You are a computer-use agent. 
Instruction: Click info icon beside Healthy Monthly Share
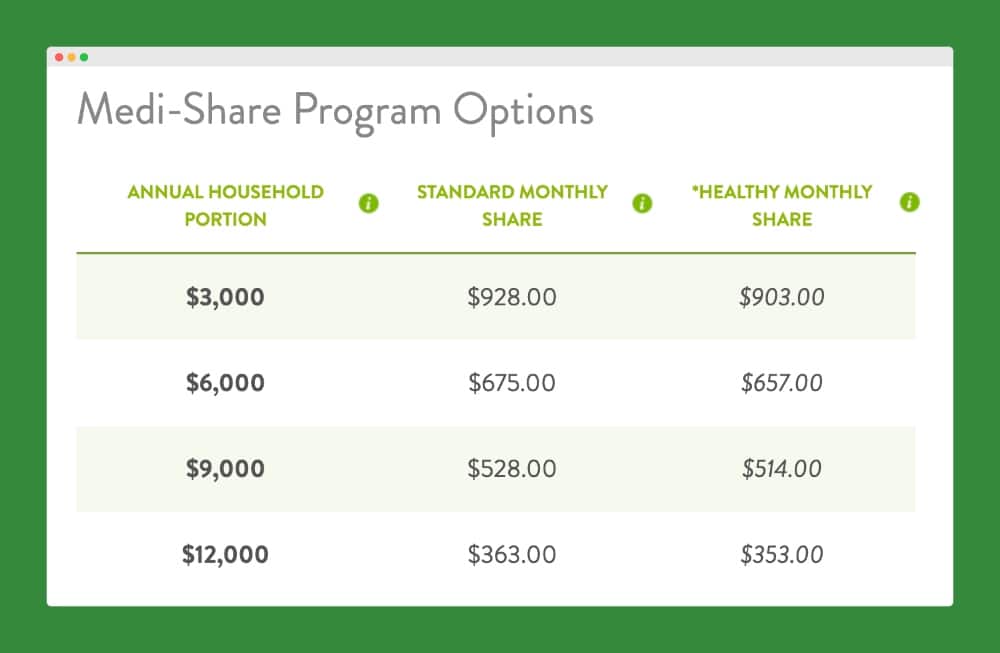(909, 203)
